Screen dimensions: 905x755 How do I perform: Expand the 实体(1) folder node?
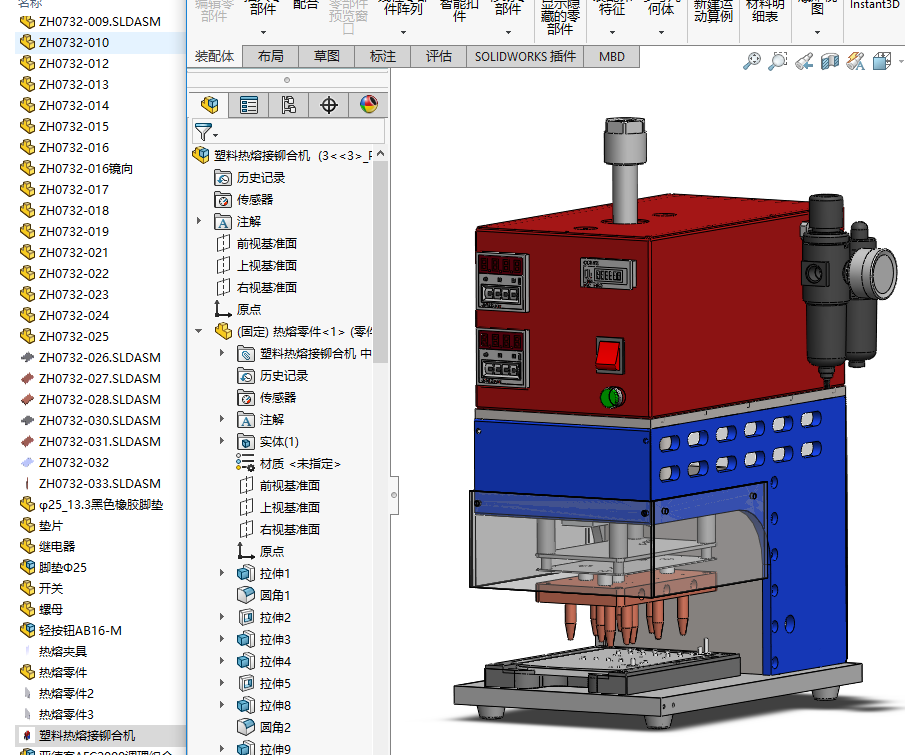pos(222,441)
